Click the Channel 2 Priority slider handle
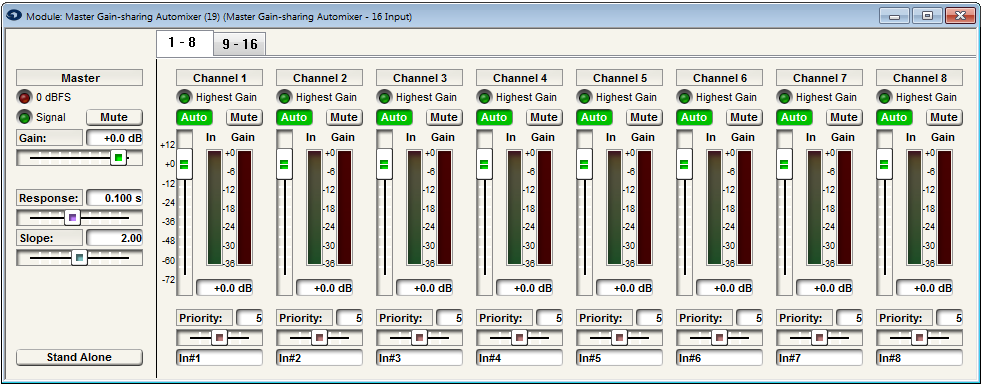The width and height of the screenshot is (983, 386). pyautogui.click(x=319, y=338)
